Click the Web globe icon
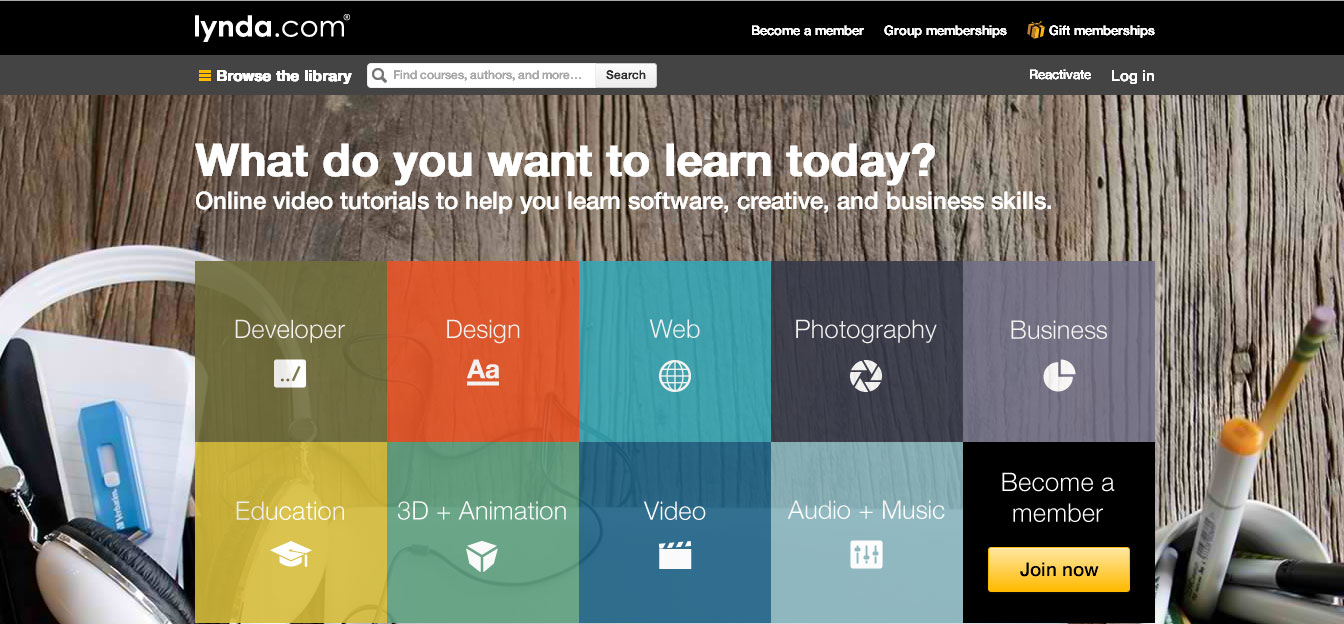1344x624 pixels. (675, 376)
